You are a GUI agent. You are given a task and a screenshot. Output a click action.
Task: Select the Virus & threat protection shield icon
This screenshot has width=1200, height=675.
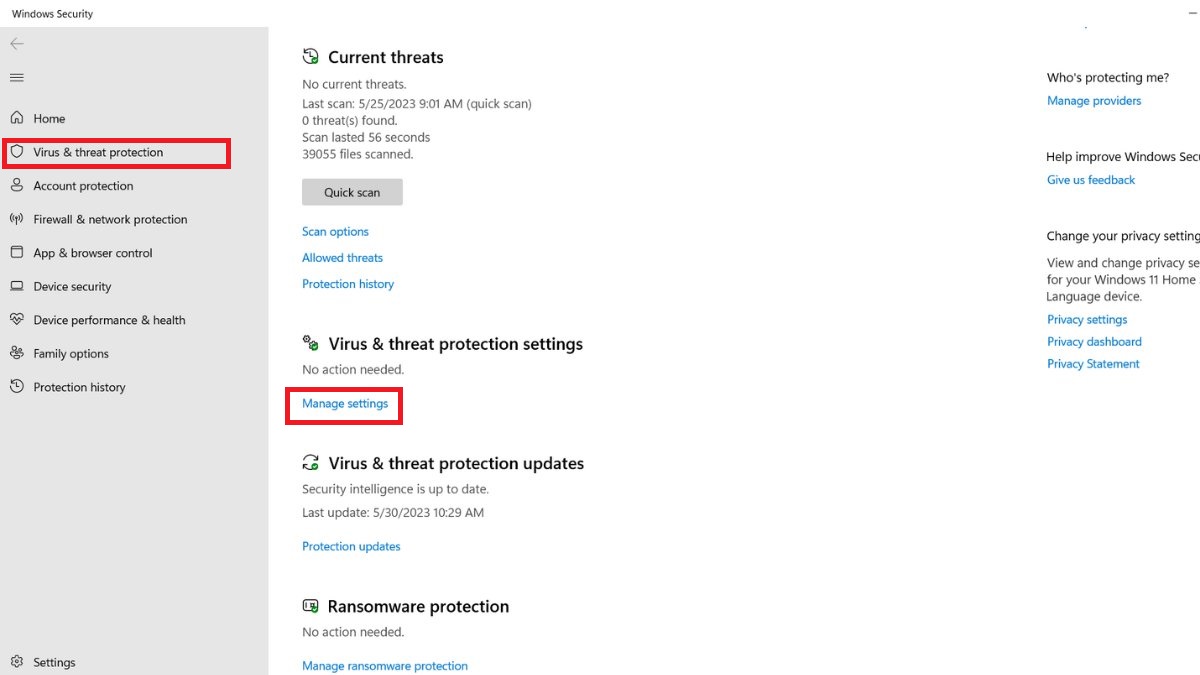[16, 152]
